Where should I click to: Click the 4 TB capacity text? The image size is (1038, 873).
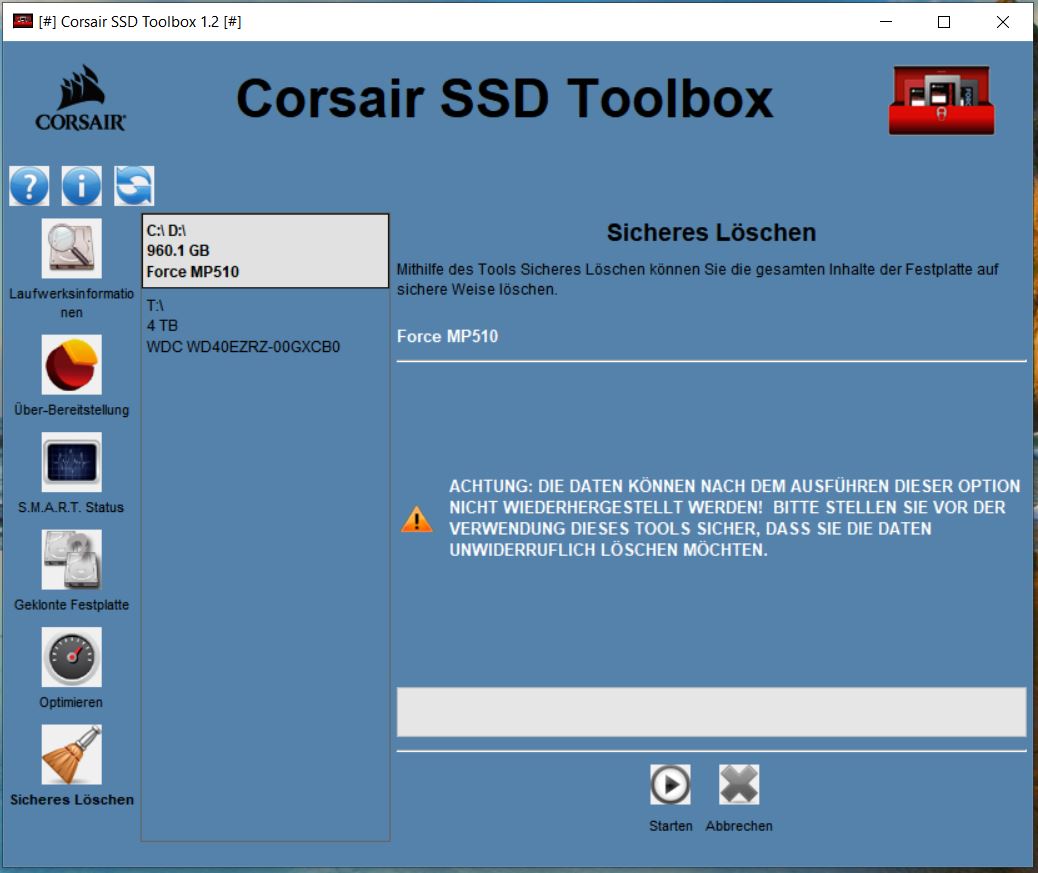[162, 326]
